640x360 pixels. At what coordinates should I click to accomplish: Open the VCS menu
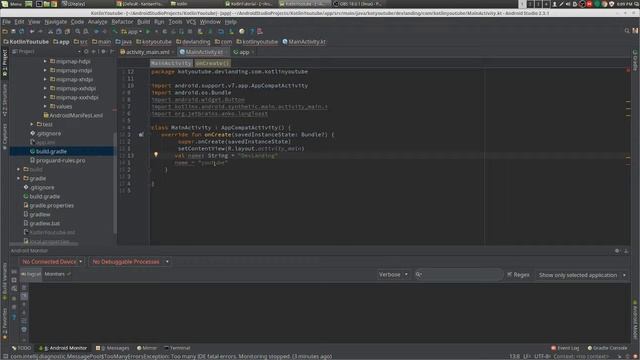click(x=191, y=22)
